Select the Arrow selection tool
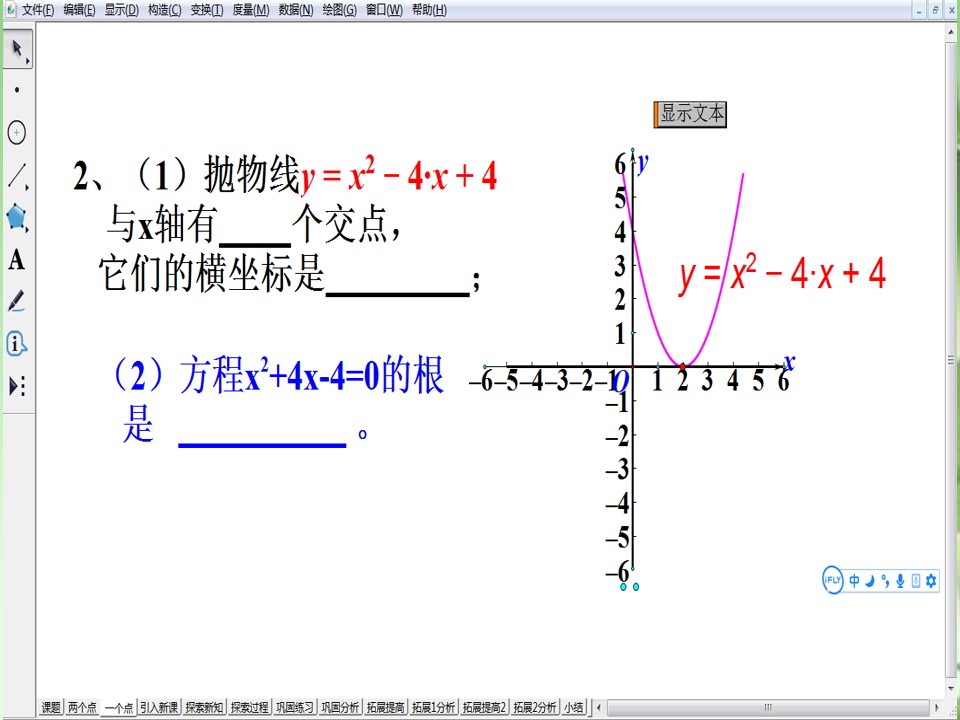This screenshot has width=960, height=720. [x=18, y=48]
